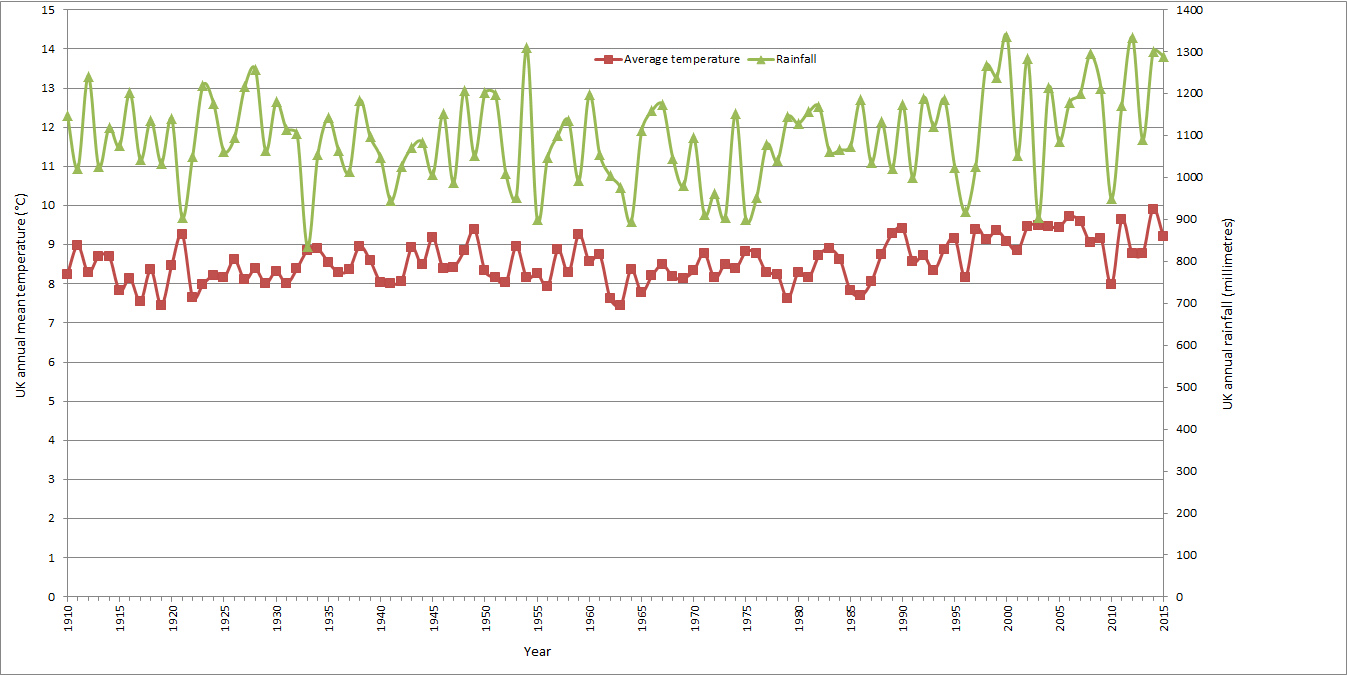This screenshot has height=675, width=1347.
Task: Select the 15 value on the temperature axis
Action: click(49, 10)
